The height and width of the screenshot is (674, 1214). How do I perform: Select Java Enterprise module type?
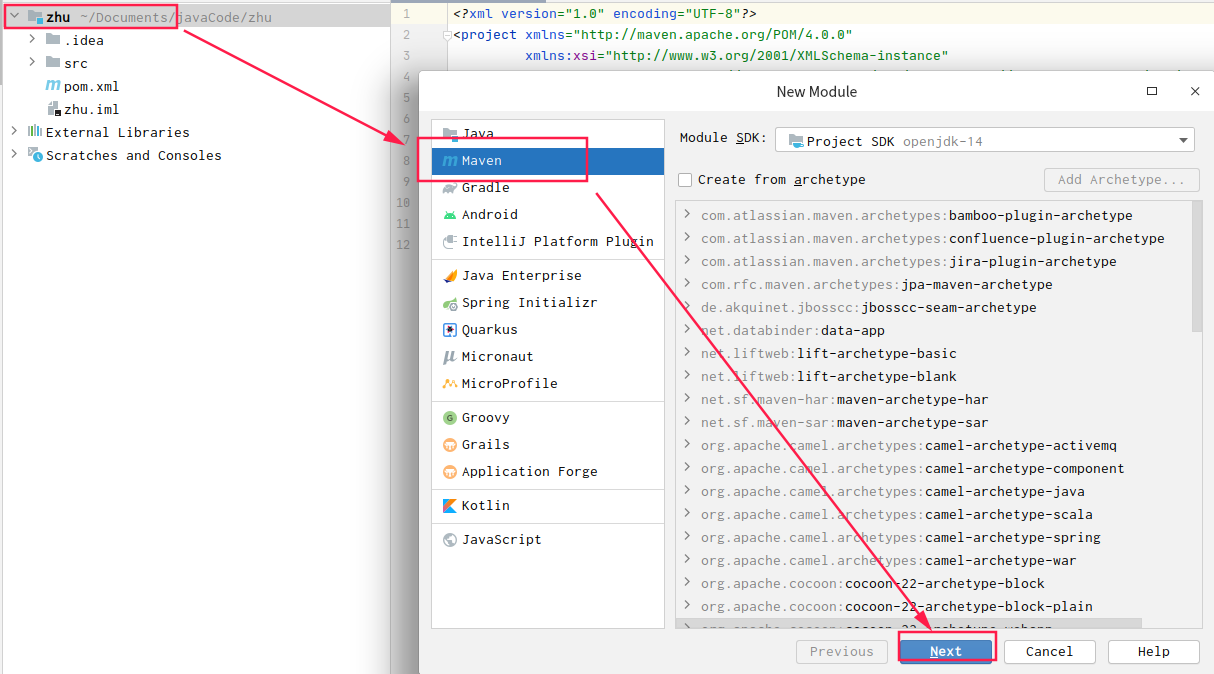pyautogui.click(x=548, y=276)
